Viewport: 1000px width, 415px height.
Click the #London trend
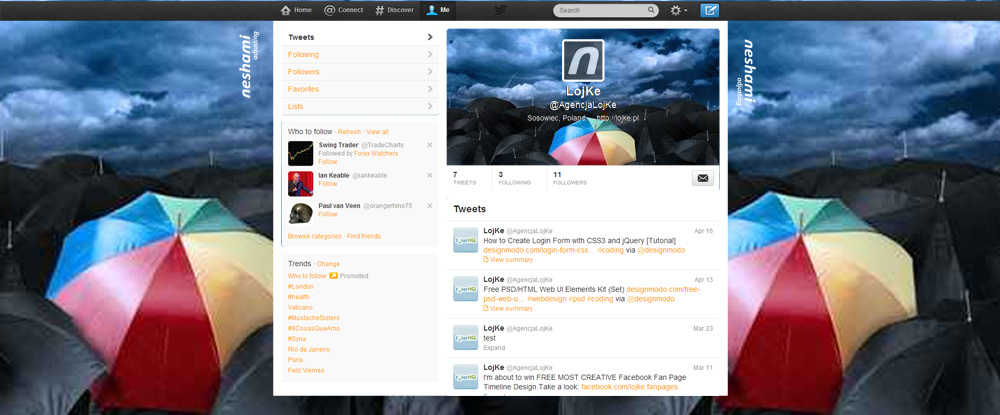click(x=301, y=286)
